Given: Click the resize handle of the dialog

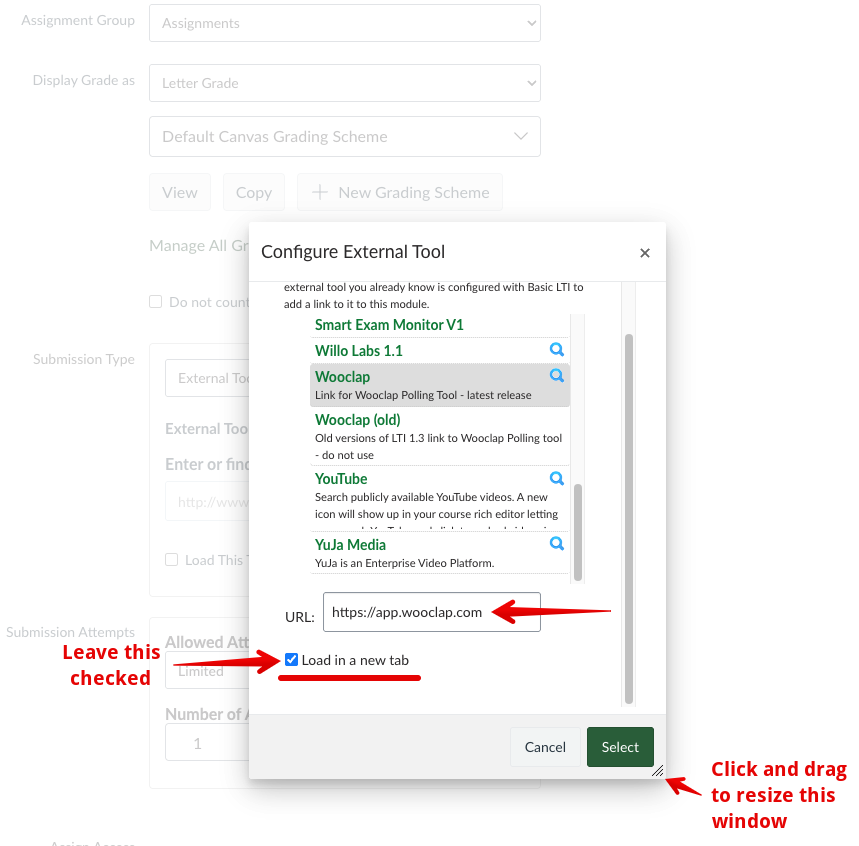Looking at the screenshot, I should pos(657,771).
